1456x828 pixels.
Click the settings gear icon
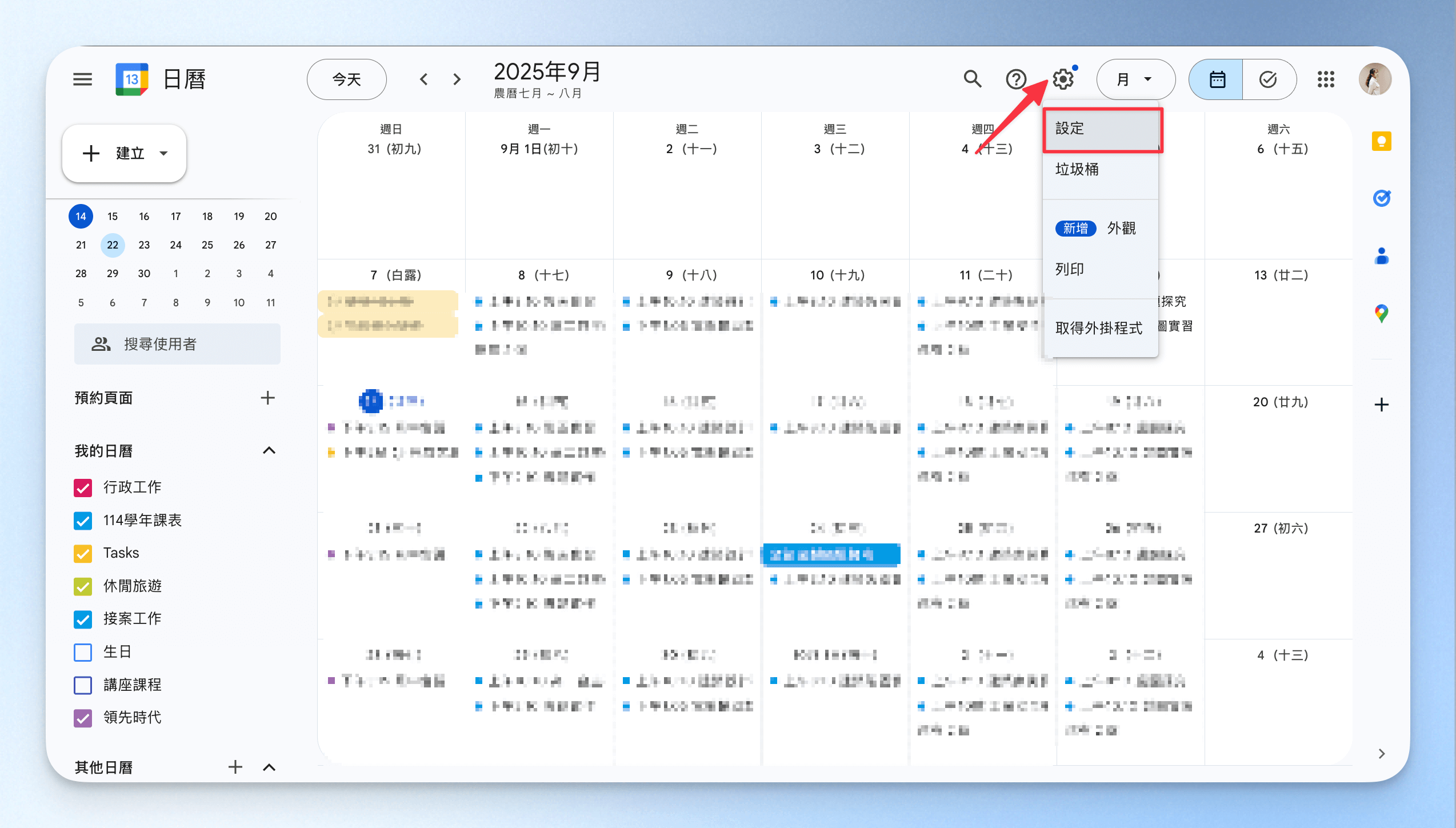[x=1063, y=79]
